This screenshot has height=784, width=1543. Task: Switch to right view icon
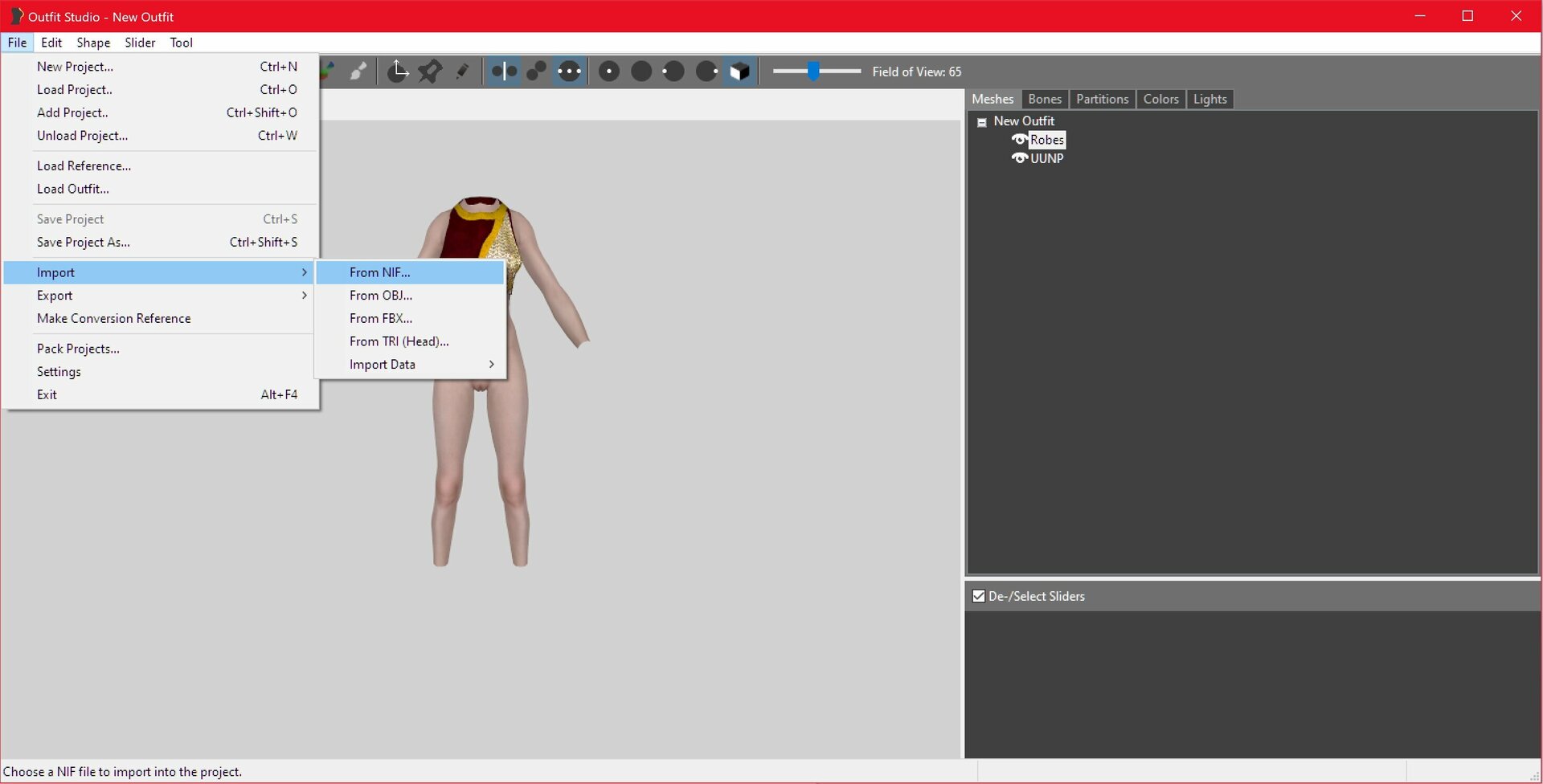[706, 71]
